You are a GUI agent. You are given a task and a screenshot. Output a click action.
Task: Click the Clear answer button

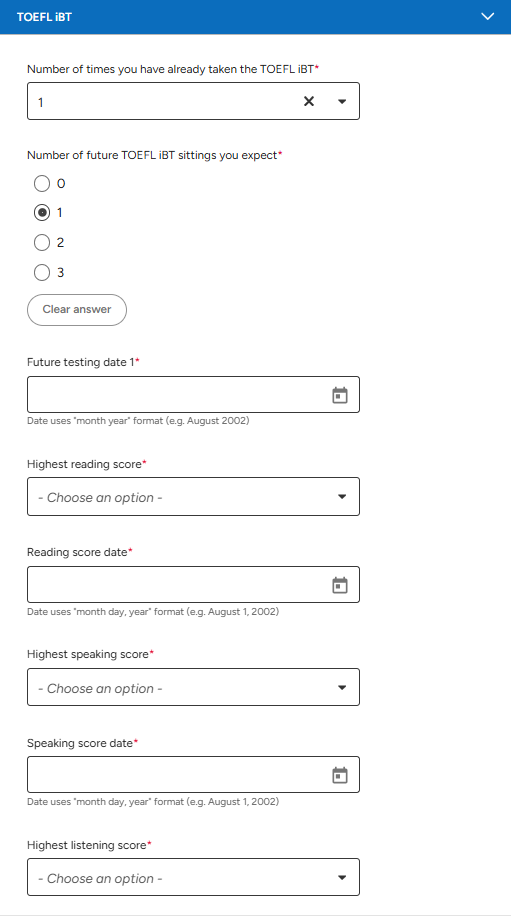click(x=77, y=310)
